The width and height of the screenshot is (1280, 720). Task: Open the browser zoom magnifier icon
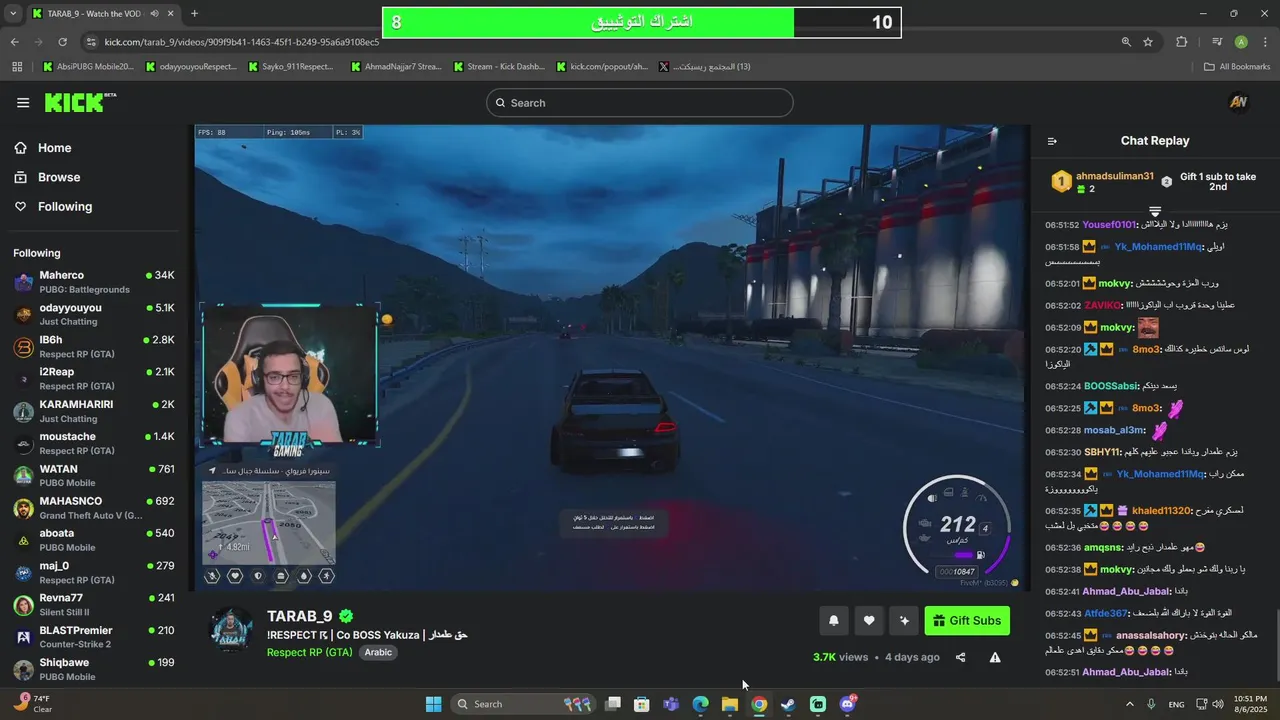[1126, 42]
